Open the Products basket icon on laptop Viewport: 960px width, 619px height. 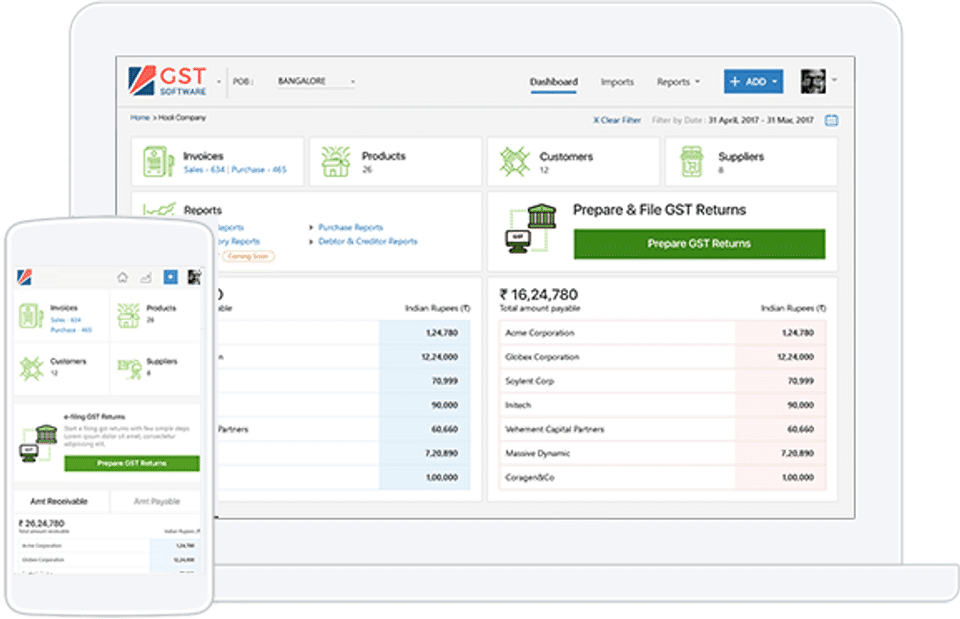[336, 162]
